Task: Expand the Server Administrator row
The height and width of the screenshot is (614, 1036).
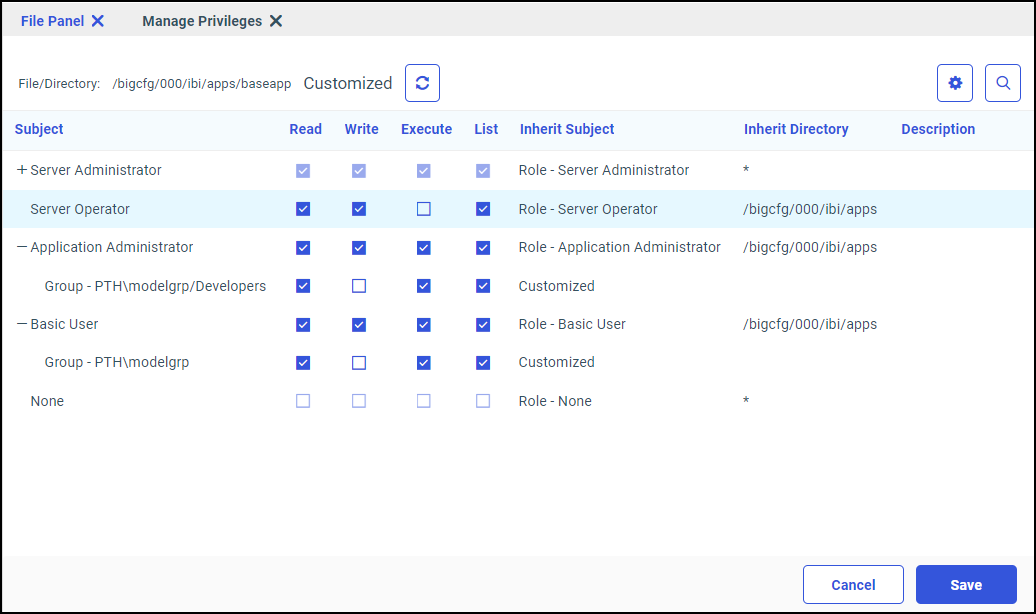Action: point(19,170)
